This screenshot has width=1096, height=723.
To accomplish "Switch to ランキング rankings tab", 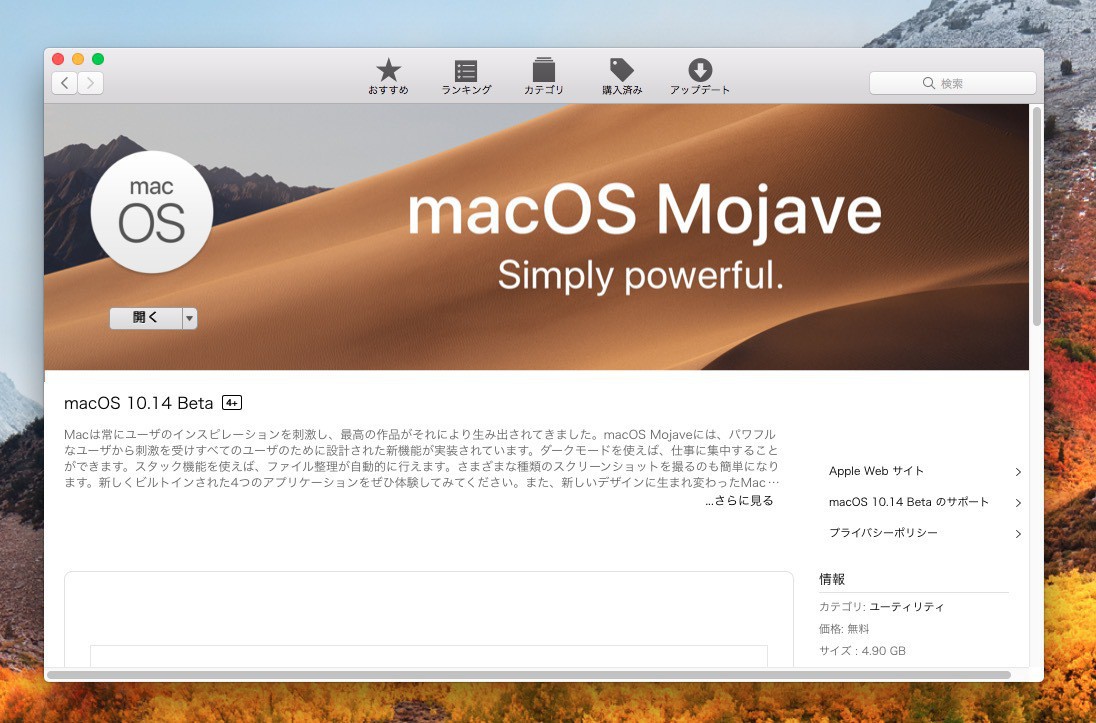I will pyautogui.click(x=466, y=76).
